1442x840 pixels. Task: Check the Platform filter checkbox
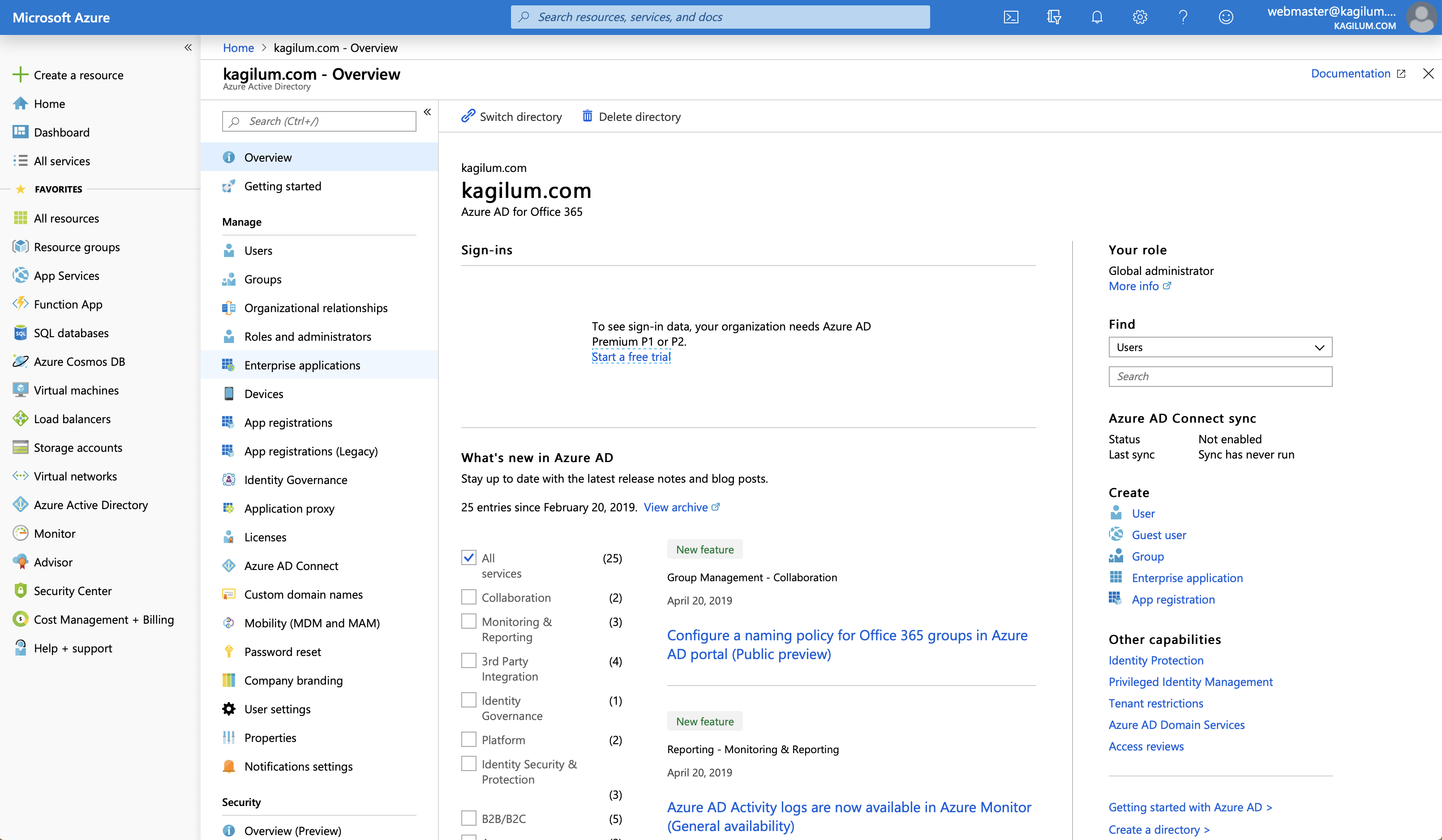click(468, 739)
